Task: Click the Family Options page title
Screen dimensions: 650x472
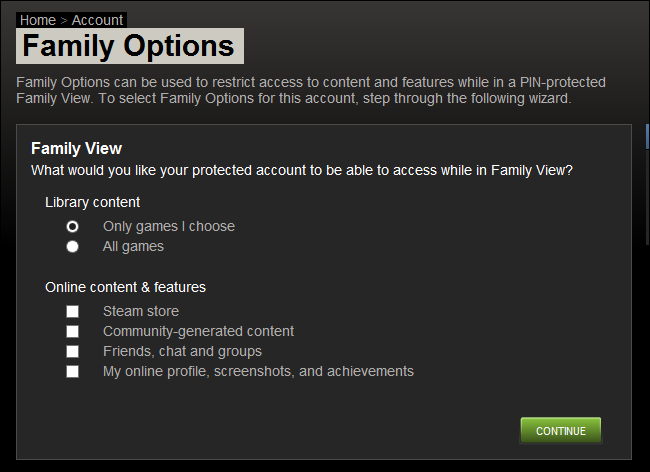Action: [x=129, y=46]
